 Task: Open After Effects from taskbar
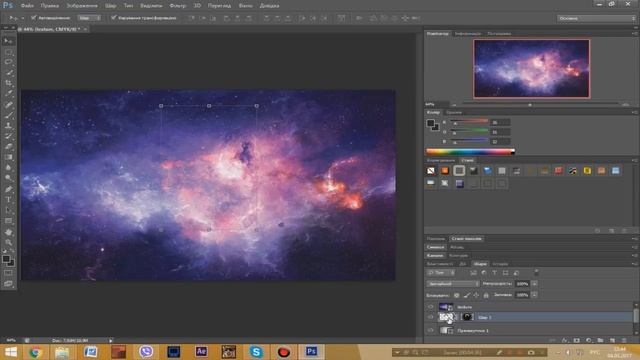[201, 351]
